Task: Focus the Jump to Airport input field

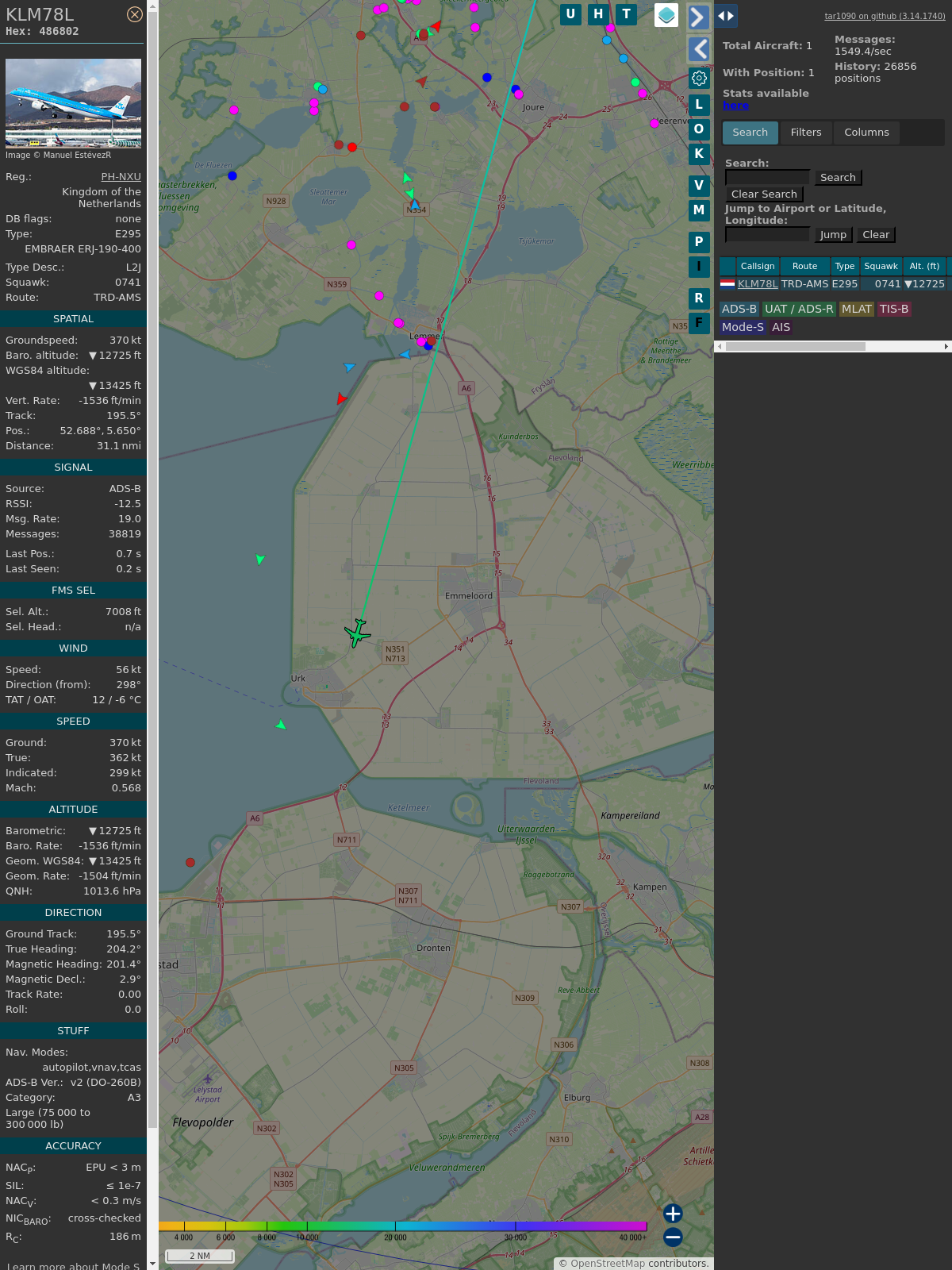Action: pyautogui.click(x=768, y=234)
